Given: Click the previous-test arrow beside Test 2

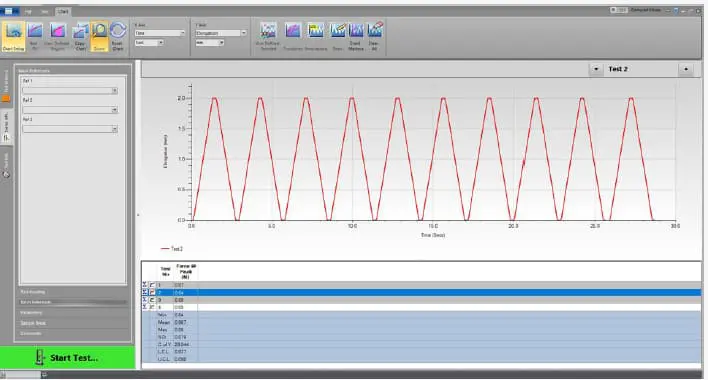Looking at the screenshot, I should (x=596, y=69).
